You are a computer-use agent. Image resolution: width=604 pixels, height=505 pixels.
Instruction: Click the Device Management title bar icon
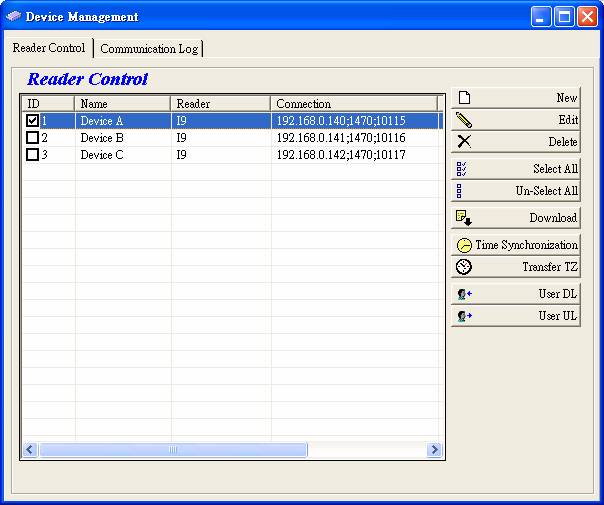pyautogui.click(x=13, y=16)
